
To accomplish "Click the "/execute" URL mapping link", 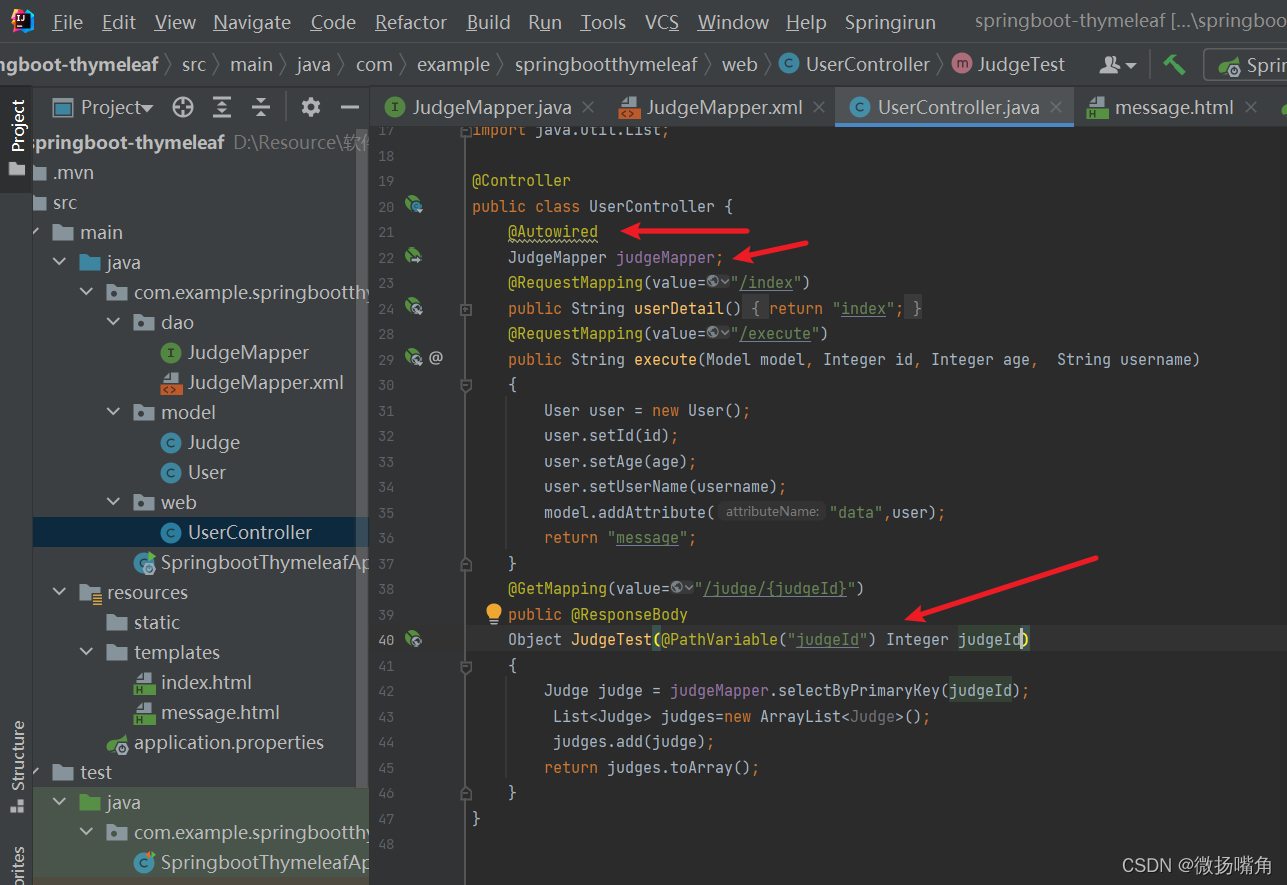I will pos(776,334).
